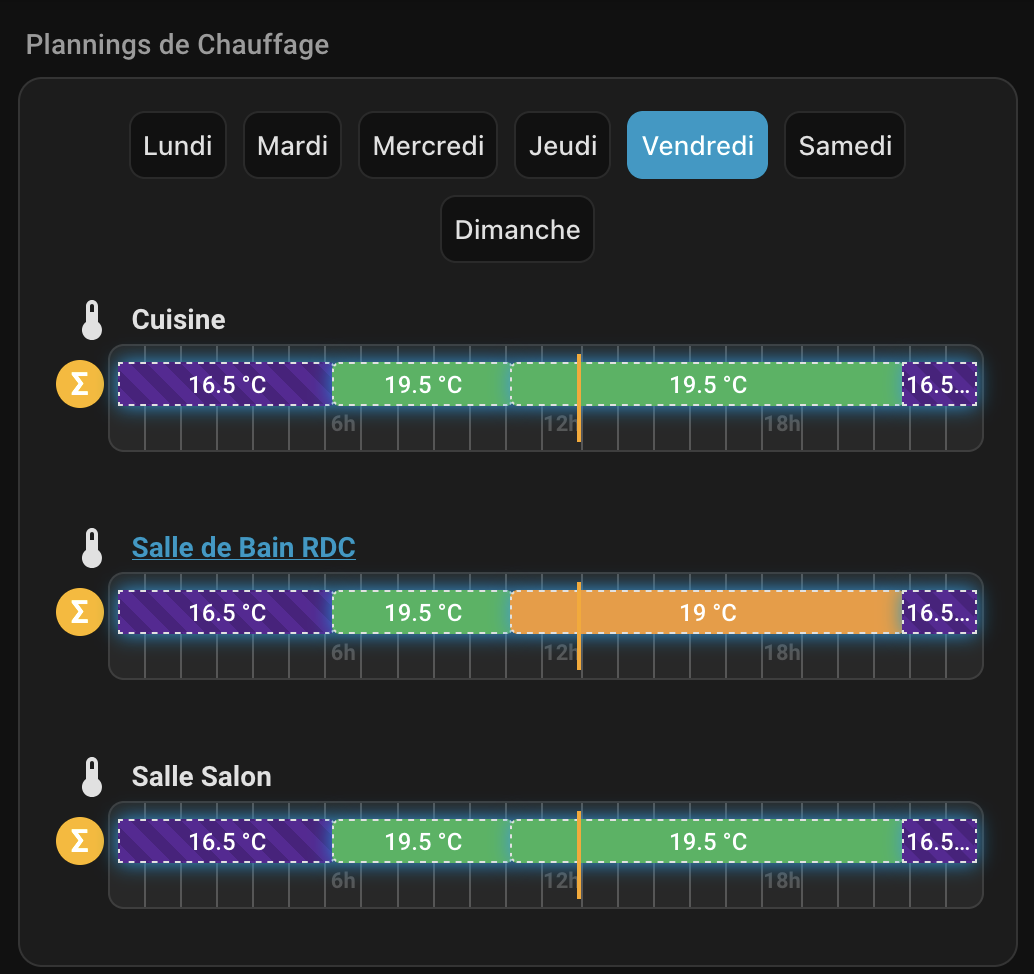Screen dimensions: 1034x974
Task: Click the Salle Salon thermometer icon
Action: [x=92, y=777]
